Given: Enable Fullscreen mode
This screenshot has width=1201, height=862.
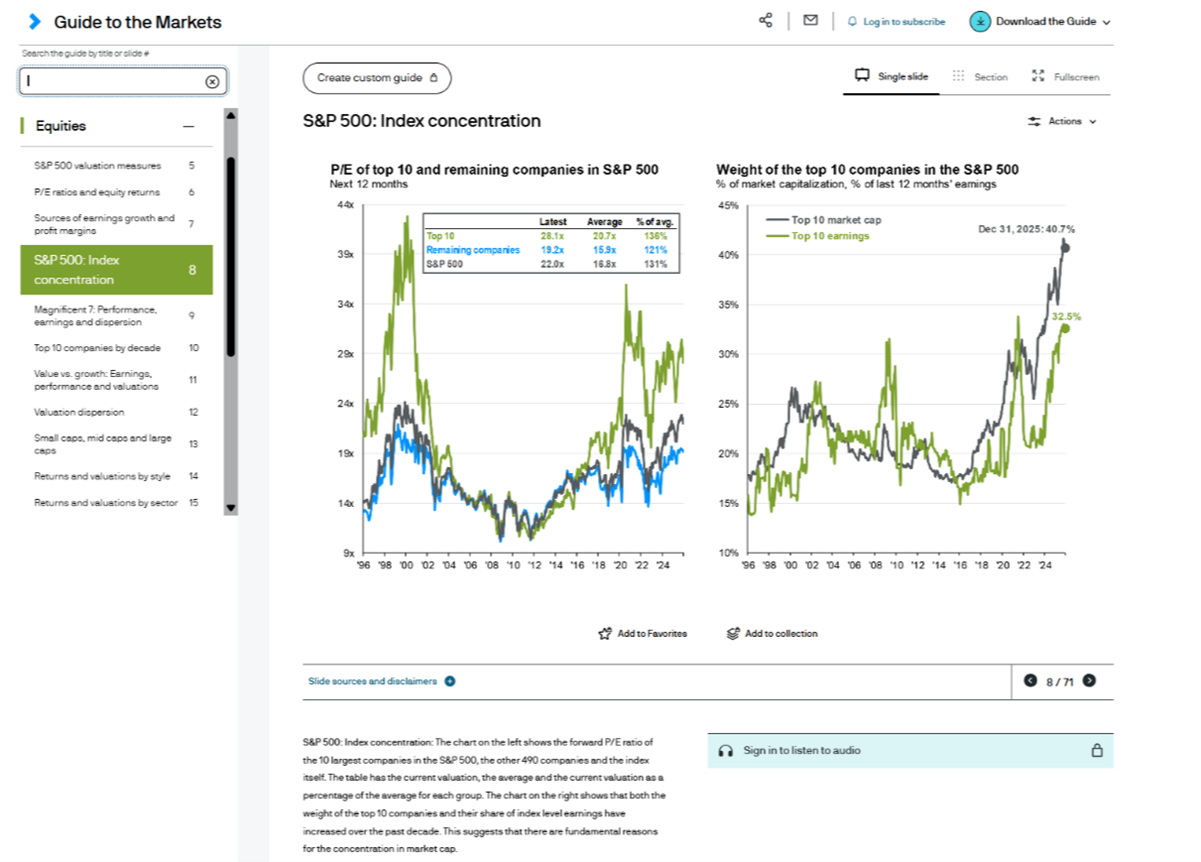Looking at the screenshot, I should (x=1065, y=77).
